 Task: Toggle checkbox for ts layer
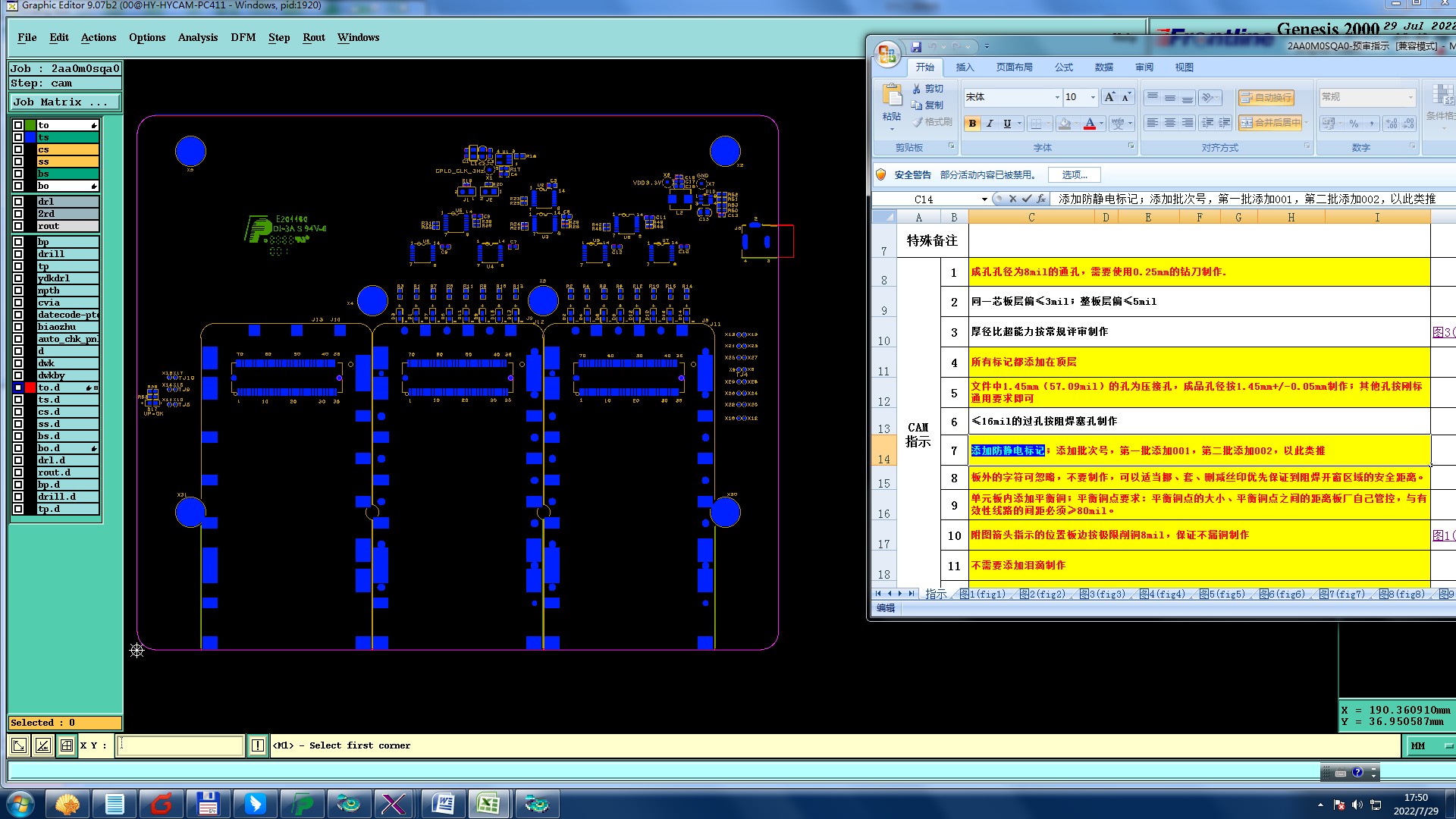18,137
